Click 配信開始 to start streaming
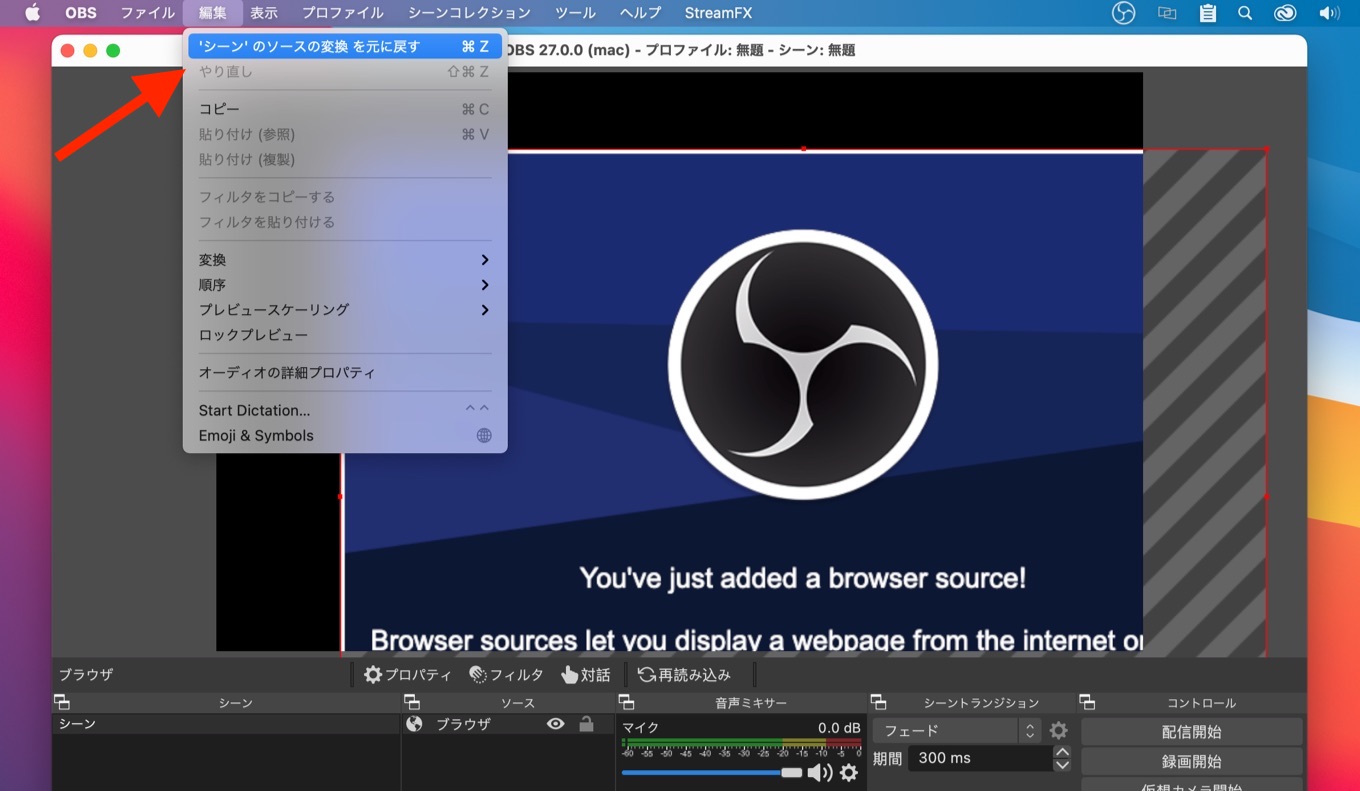Screen dimensions: 1360x791 1191,732
